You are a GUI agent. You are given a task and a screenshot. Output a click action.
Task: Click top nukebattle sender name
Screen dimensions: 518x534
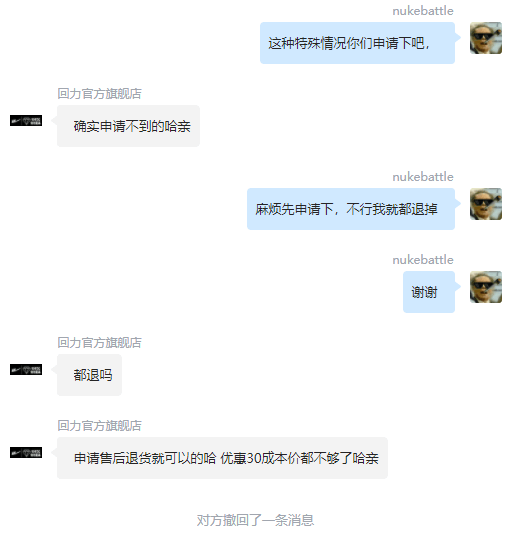(x=423, y=11)
